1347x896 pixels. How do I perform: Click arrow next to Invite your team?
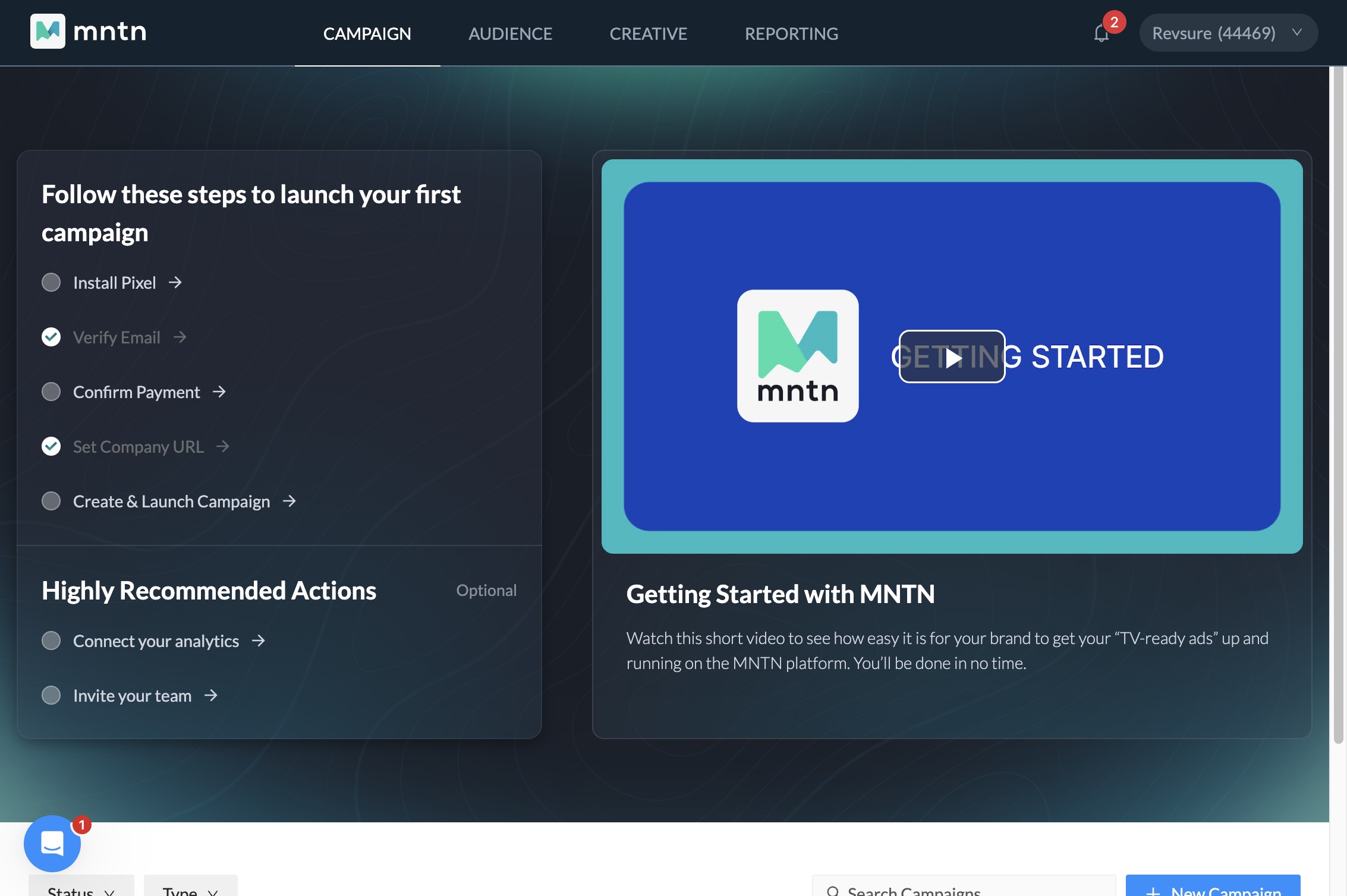click(x=211, y=695)
